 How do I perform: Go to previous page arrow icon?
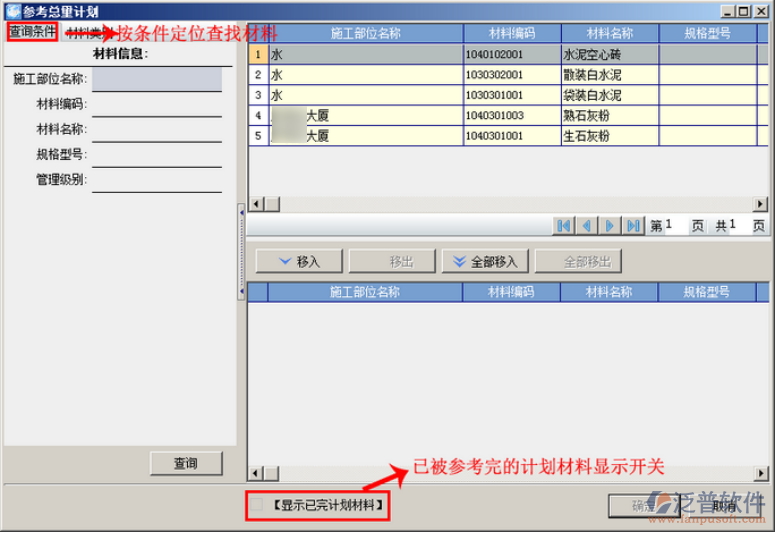pyautogui.click(x=586, y=226)
